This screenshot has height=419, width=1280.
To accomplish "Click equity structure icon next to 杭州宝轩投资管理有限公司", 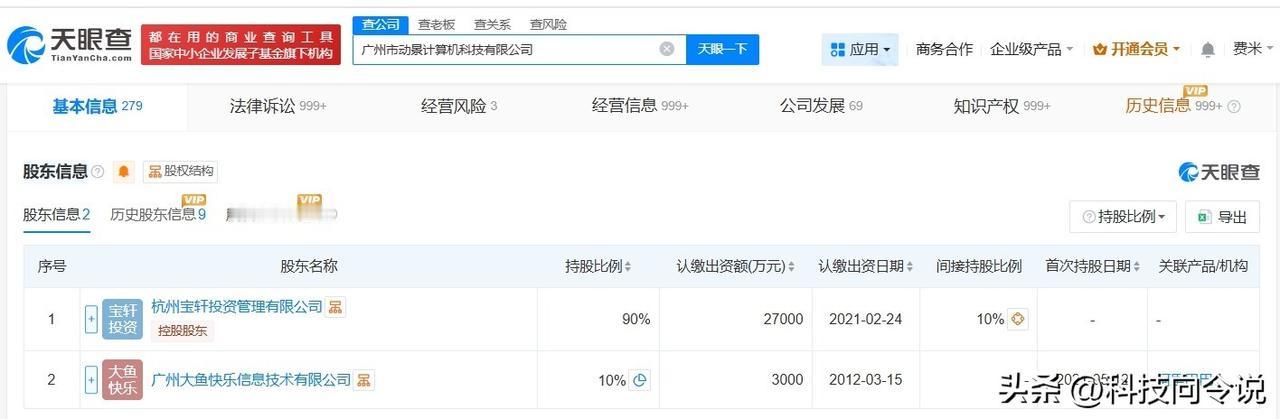I will click(x=336, y=307).
